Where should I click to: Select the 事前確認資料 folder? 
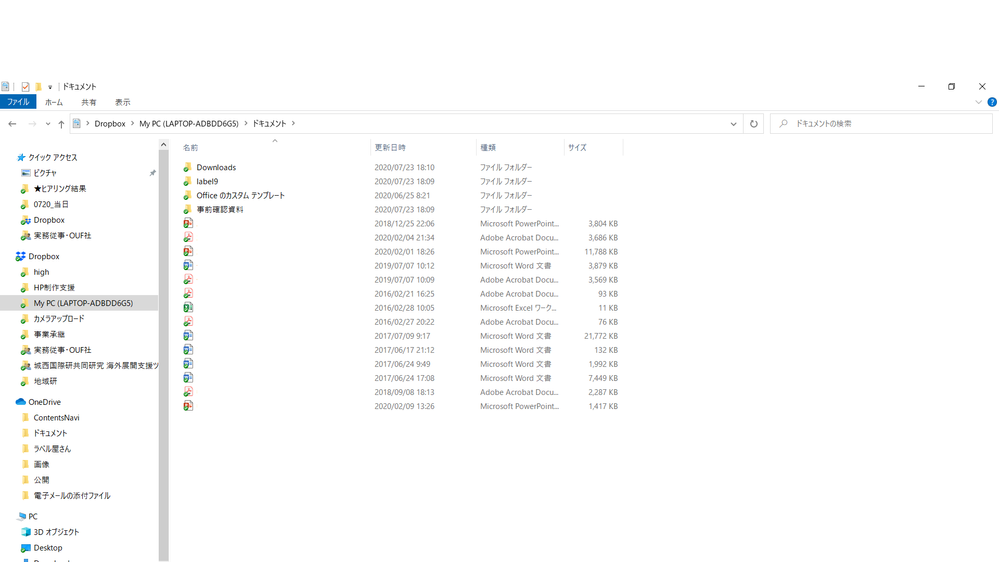coord(219,210)
